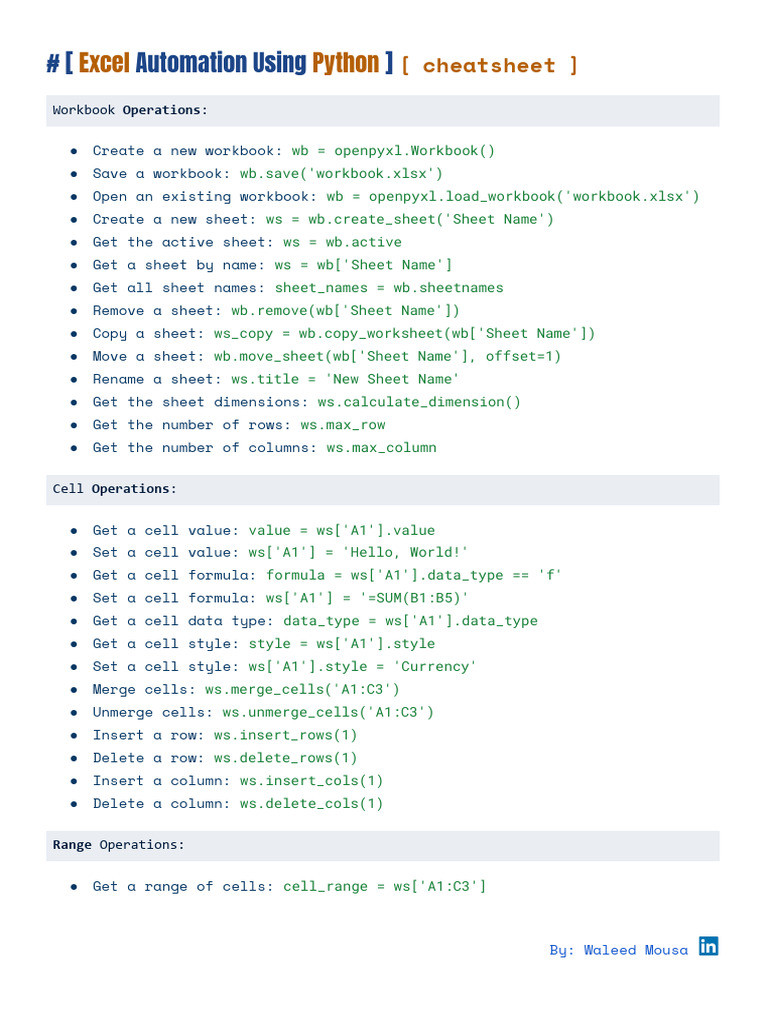Click the 'Set a cell value' line
Image resolution: width=768 pixels, height=1024 pixels.
[x=280, y=553]
